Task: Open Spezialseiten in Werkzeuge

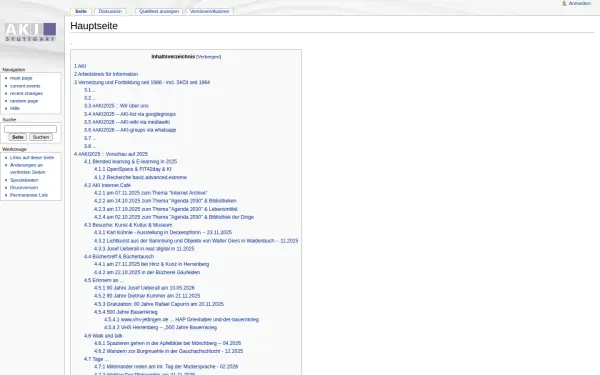Action: pos(24,180)
